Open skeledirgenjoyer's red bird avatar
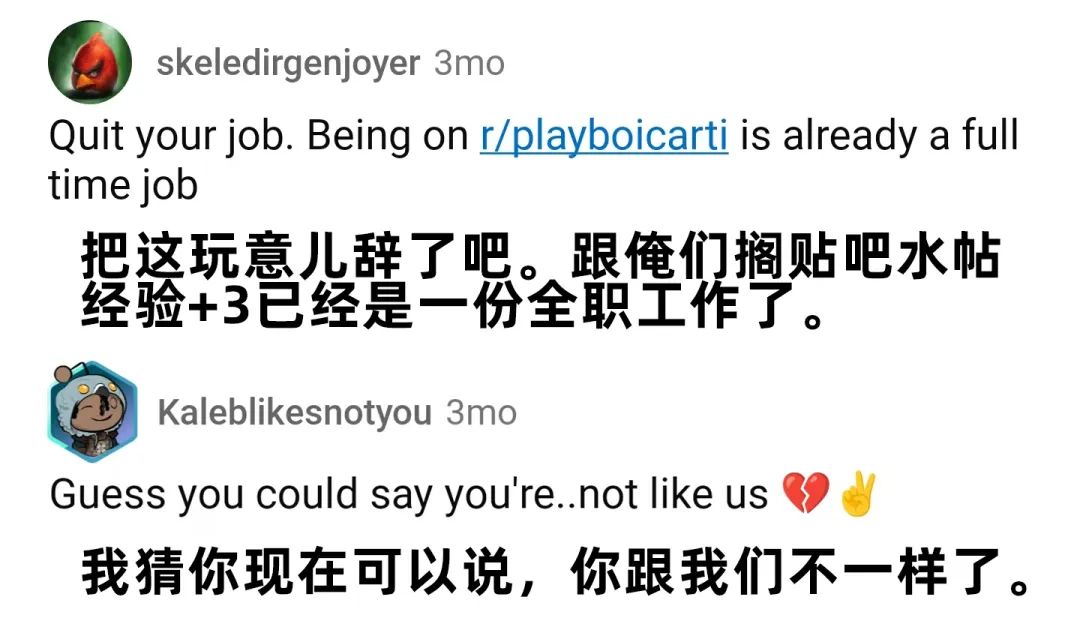Viewport: 1080px width, 642px height. (x=90, y=62)
